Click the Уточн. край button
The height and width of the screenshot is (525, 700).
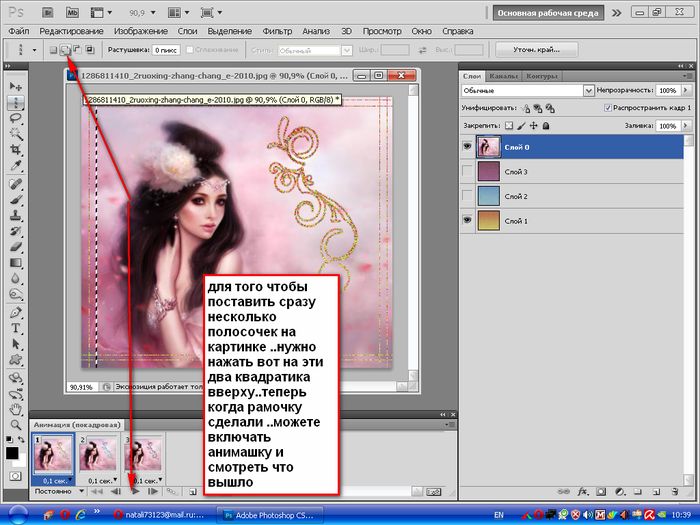pyautogui.click(x=537, y=50)
